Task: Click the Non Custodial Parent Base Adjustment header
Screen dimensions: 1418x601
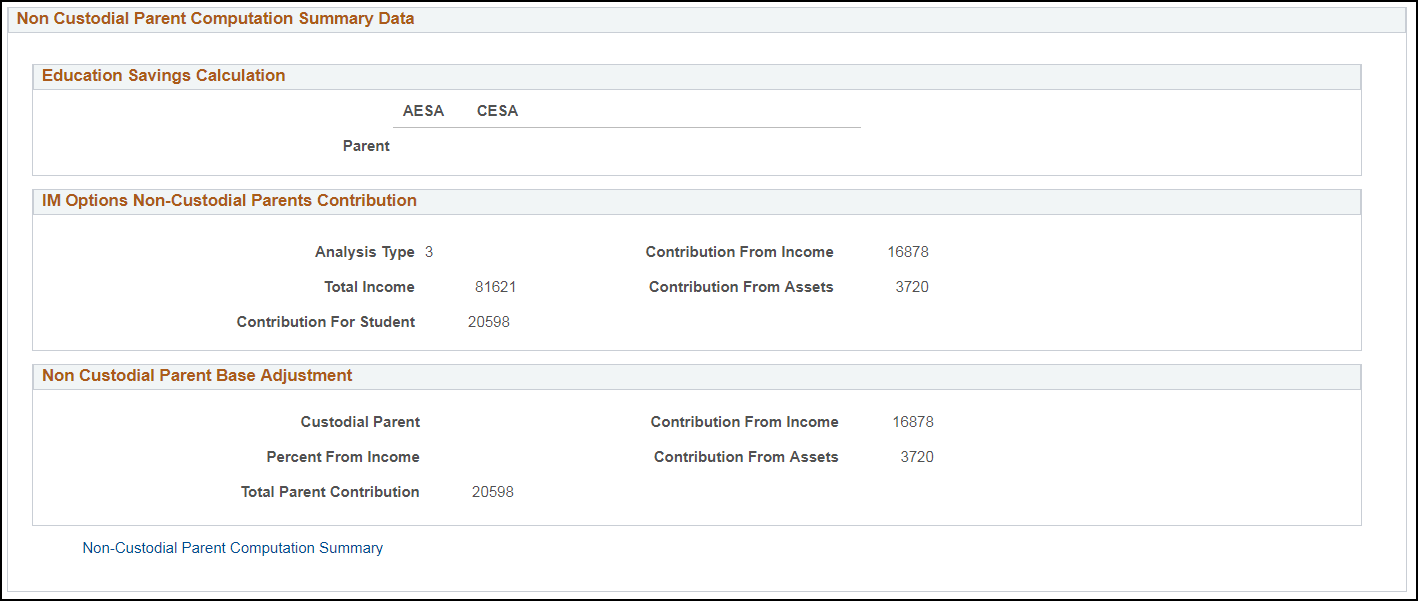Action: pyautogui.click(x=195, y=375)
